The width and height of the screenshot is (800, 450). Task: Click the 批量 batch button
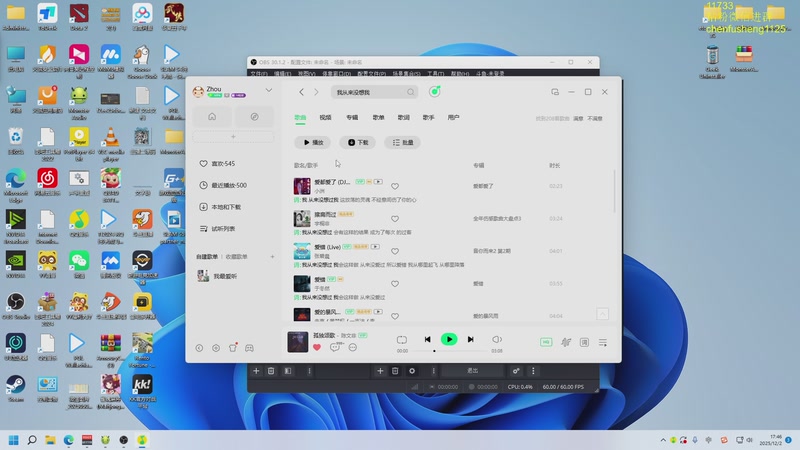click(403, 142)
